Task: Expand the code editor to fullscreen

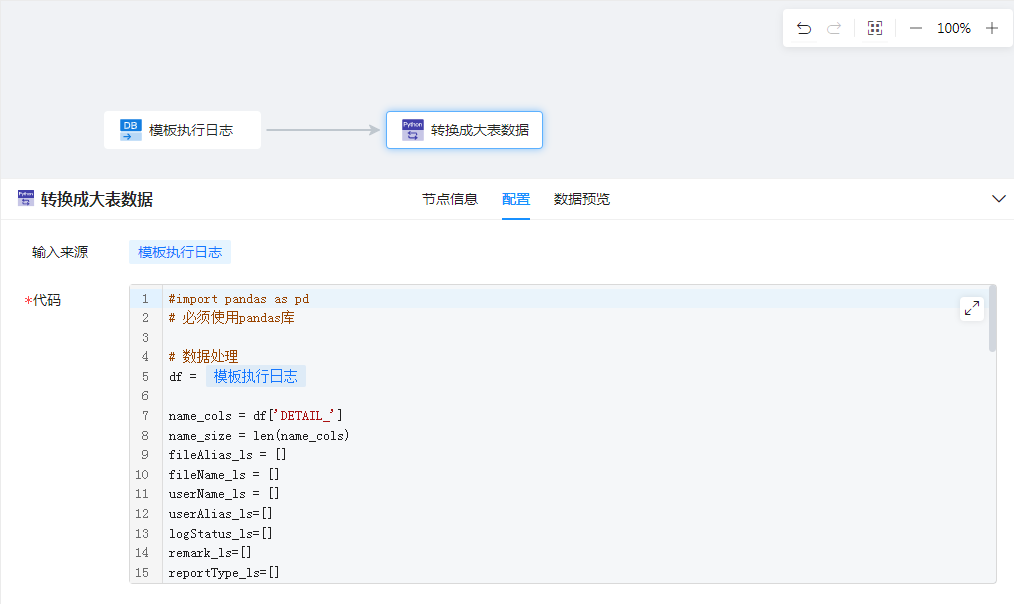Action: point(972,309)
